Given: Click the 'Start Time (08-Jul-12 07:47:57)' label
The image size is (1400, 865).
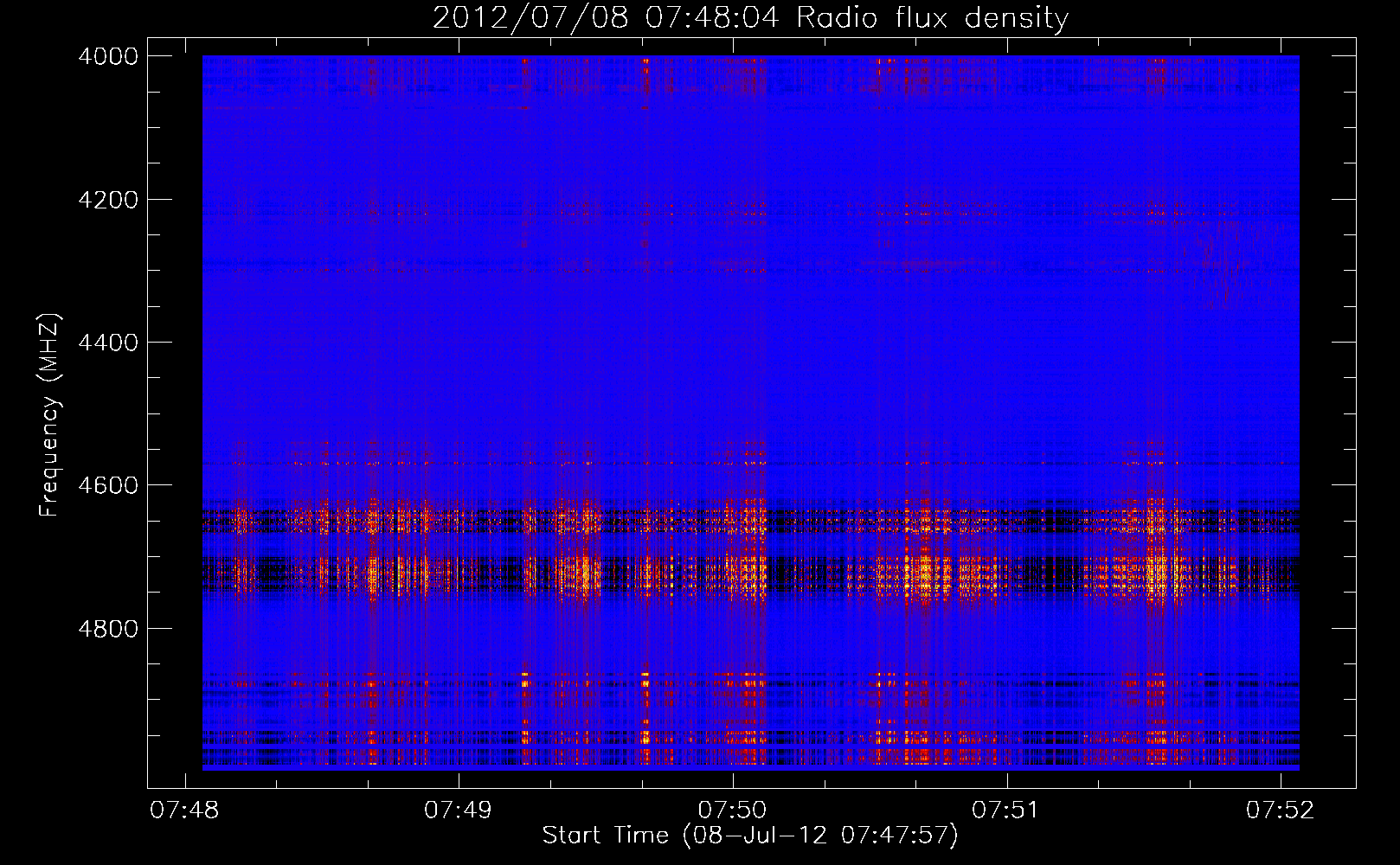Looking at the screenshot, I should (750, 836).
